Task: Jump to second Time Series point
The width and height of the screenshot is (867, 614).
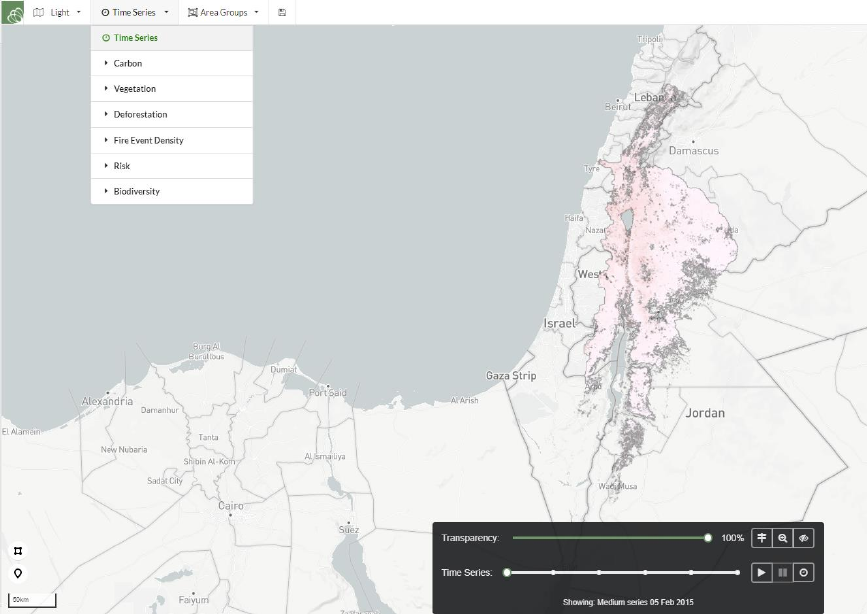Action: coord(553,573)
